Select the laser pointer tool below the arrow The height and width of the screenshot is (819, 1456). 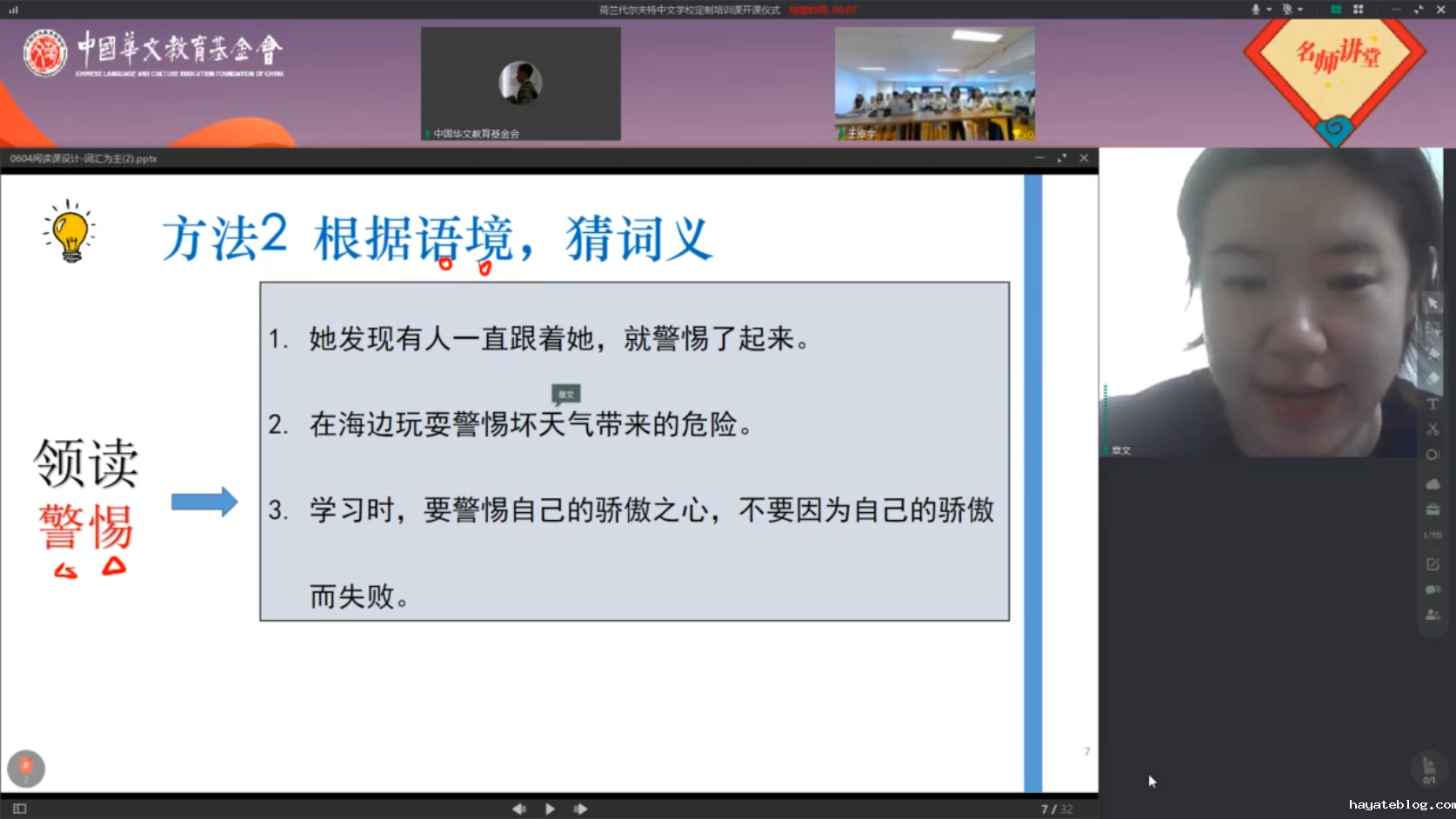[x=1433, y=328]
